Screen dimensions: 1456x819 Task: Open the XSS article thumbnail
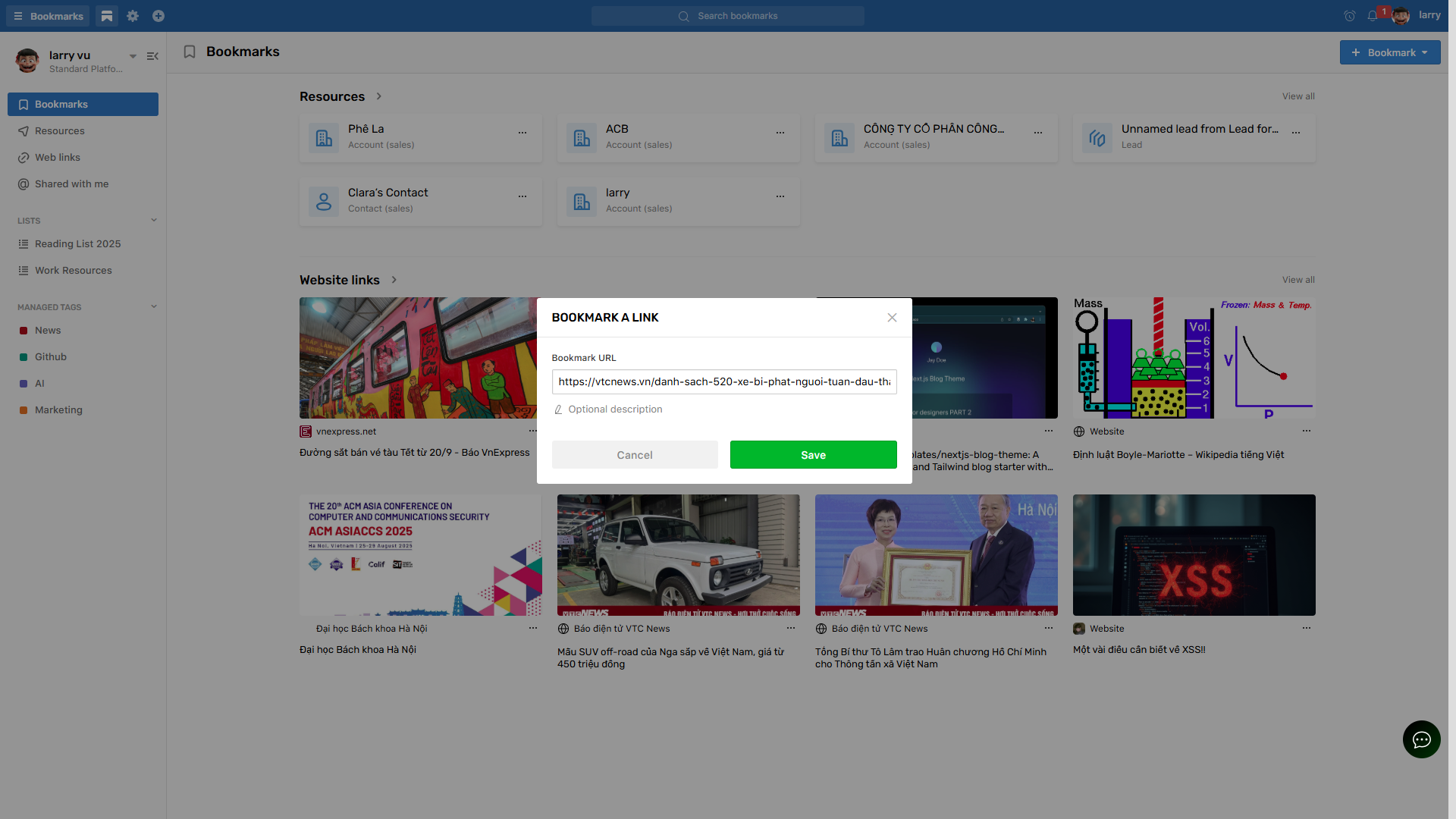(x=1194, y=555)
